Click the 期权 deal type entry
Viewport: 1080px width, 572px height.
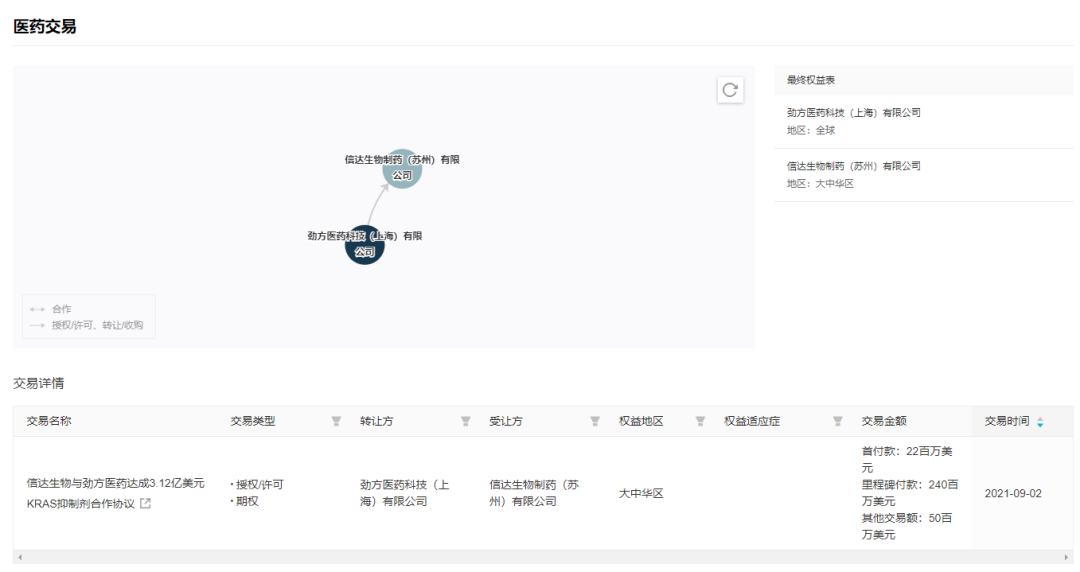point(247,501)
